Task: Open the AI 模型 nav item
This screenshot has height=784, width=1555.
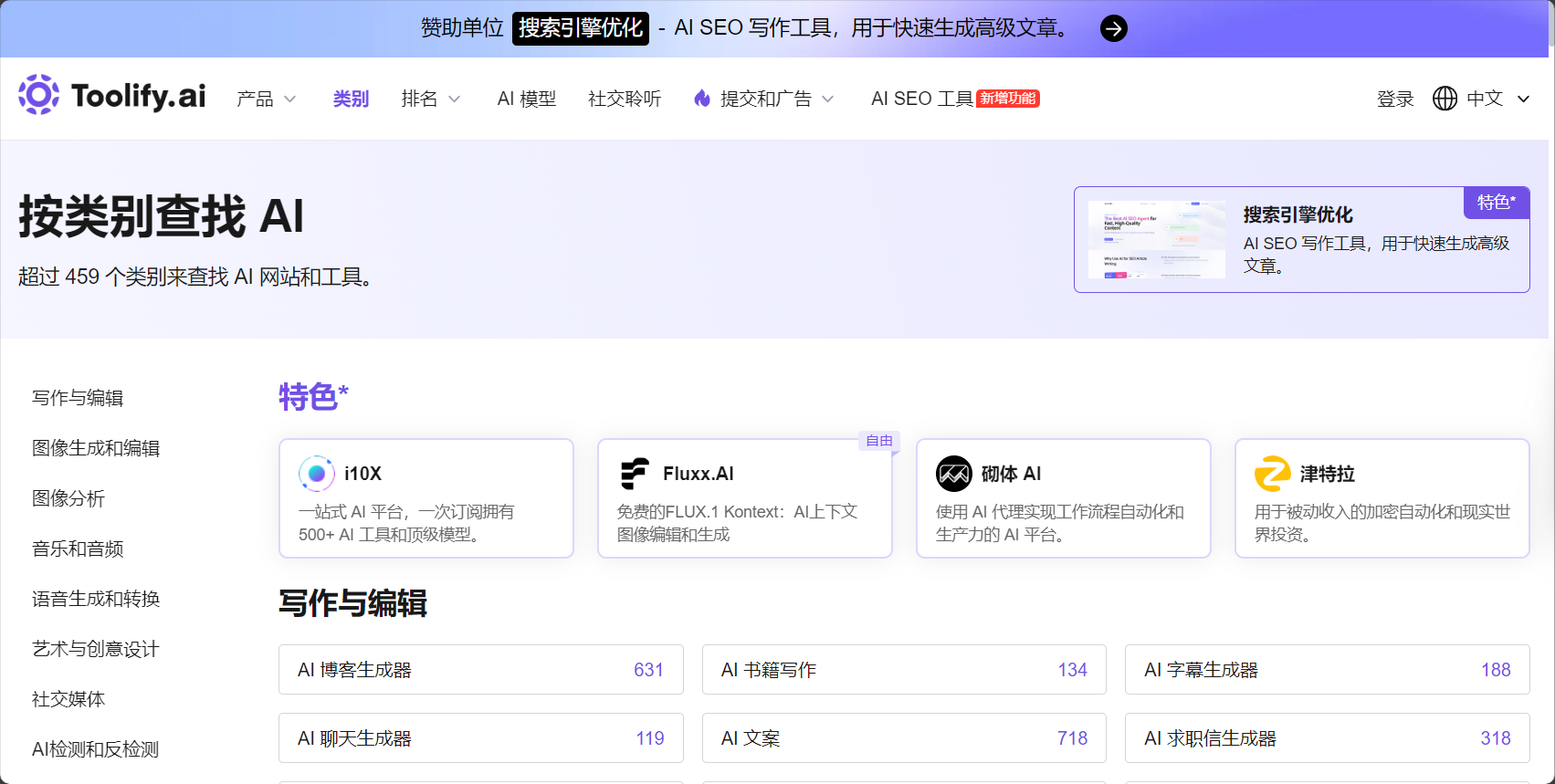Action: coord(526,99)
